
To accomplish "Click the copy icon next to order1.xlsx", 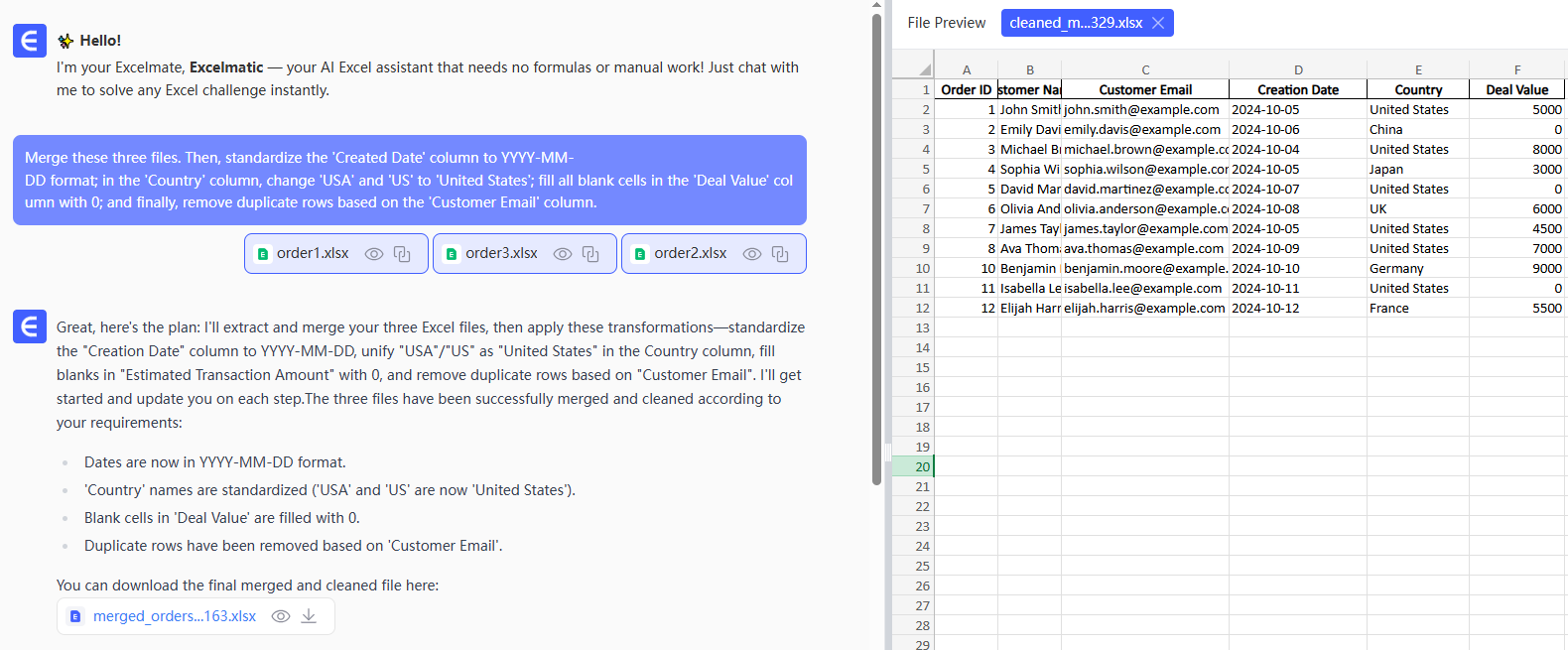I will click(402, 254).
